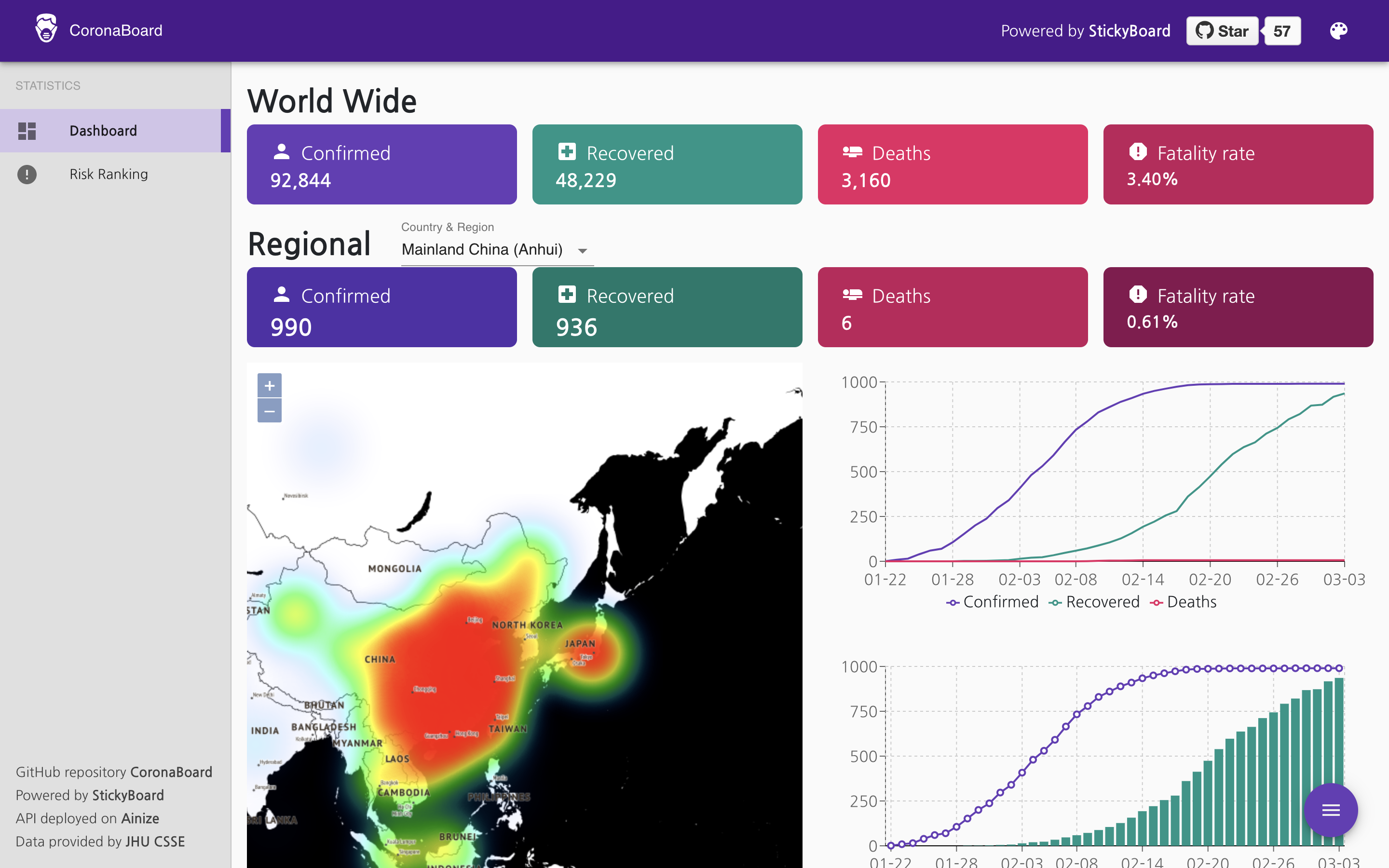
Task: Select Risk Ranking in the sidebar
Action: tap(109, 174)
